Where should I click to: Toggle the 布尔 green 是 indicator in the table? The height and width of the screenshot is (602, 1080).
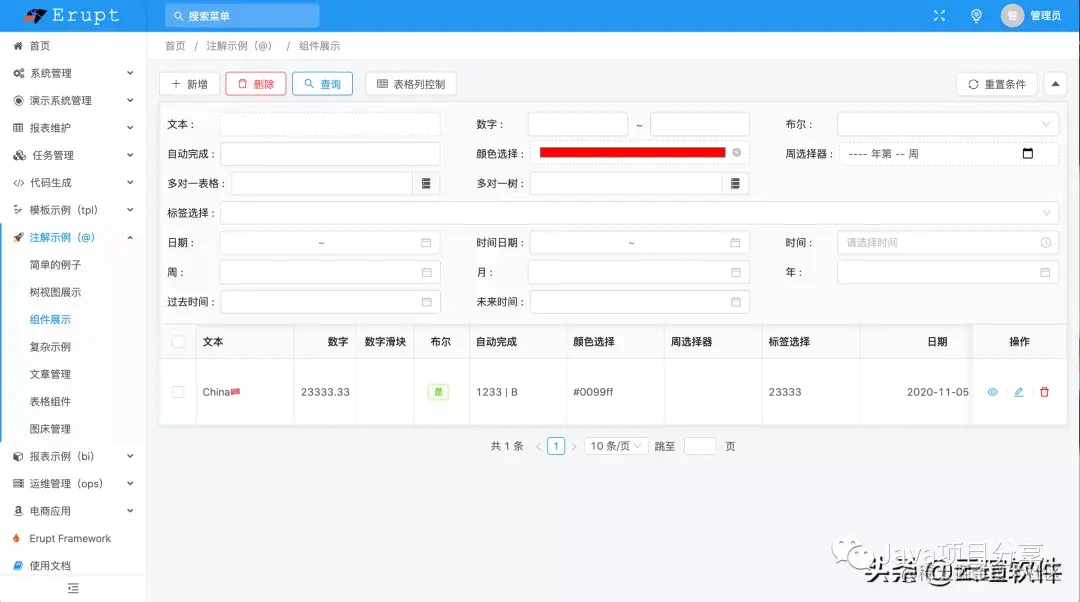[x=438, y=392]
